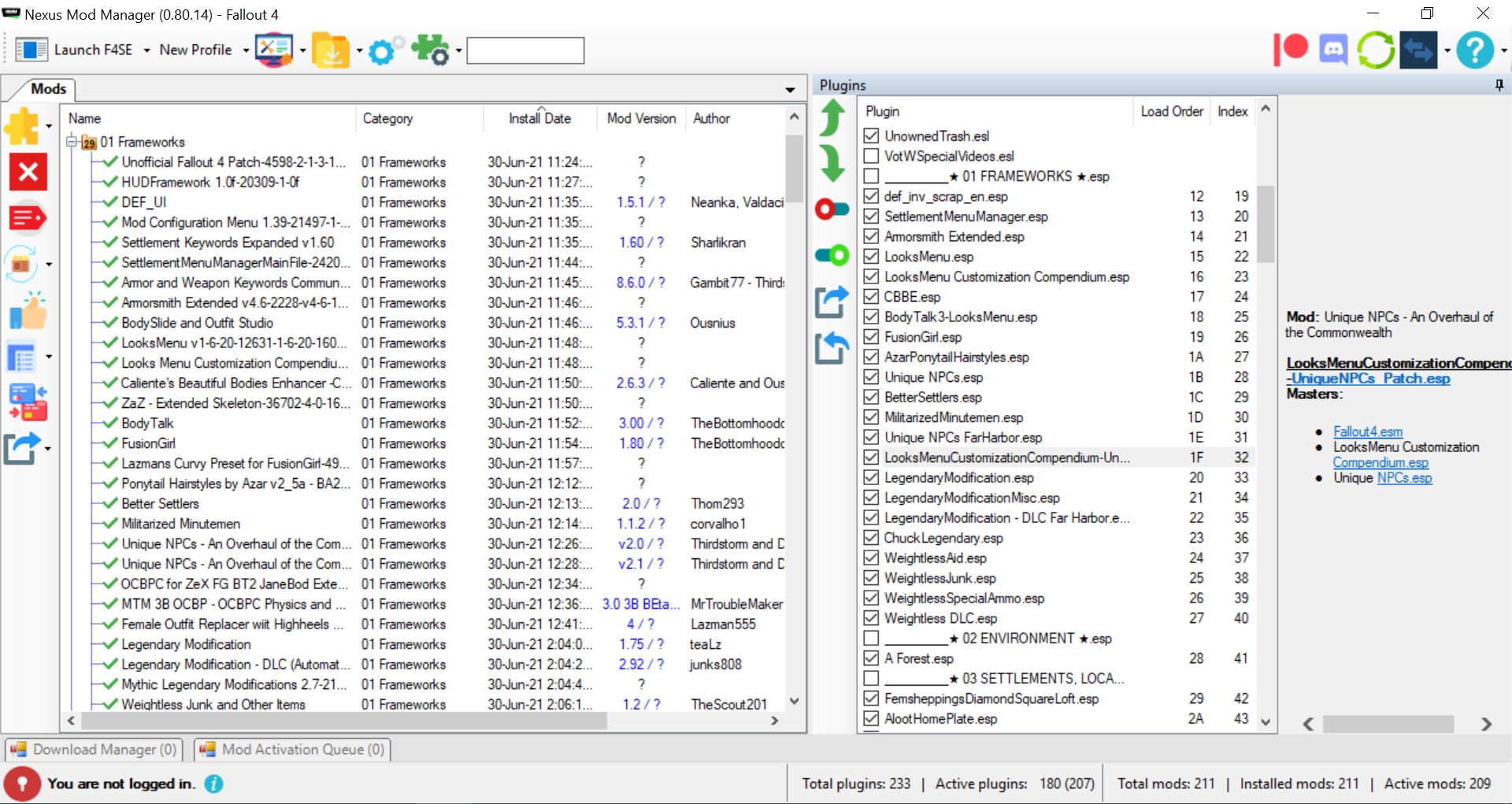
Task: Open the Mods panel dropdown arrow
Action: tap(789, 89)
